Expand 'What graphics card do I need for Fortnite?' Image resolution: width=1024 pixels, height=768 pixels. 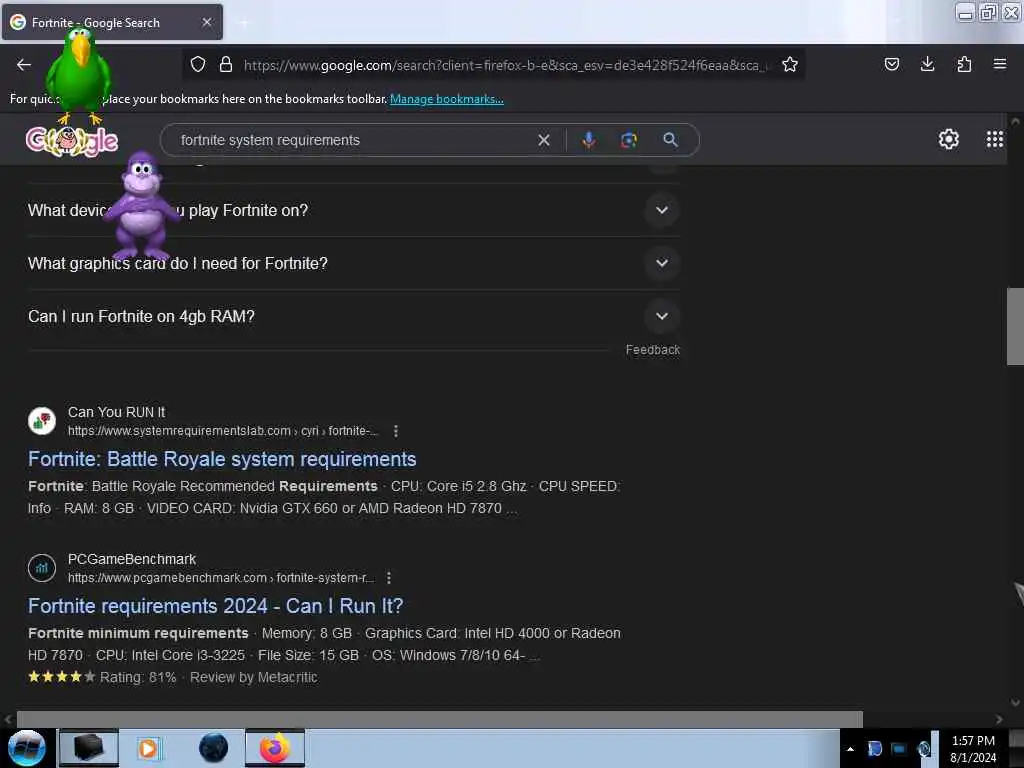353,263
